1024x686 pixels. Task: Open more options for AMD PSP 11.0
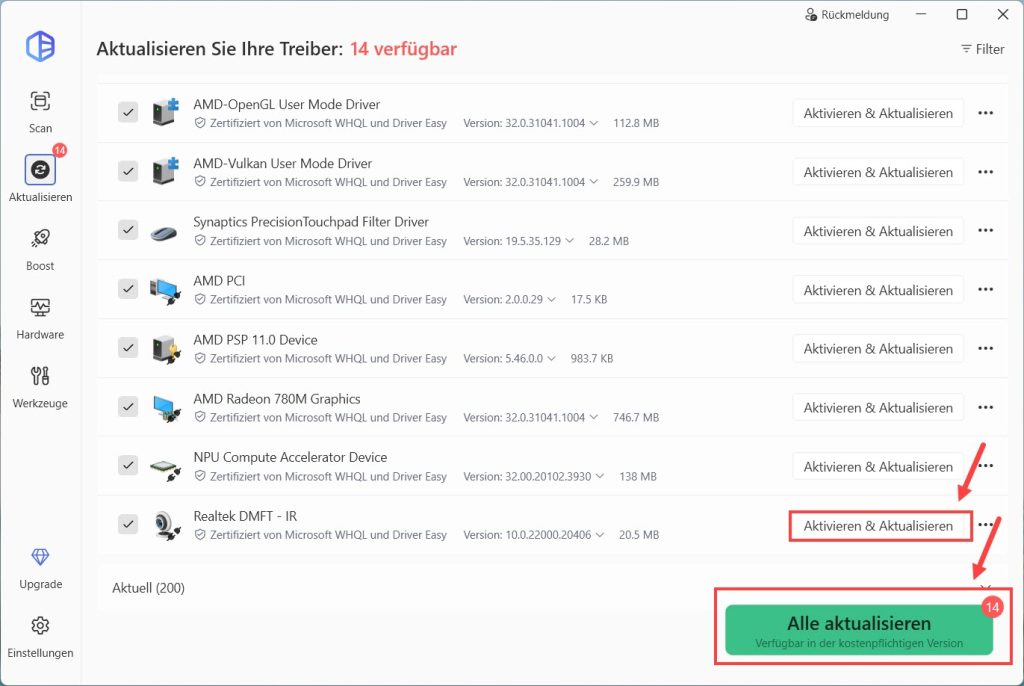click(x=985, y=348)
